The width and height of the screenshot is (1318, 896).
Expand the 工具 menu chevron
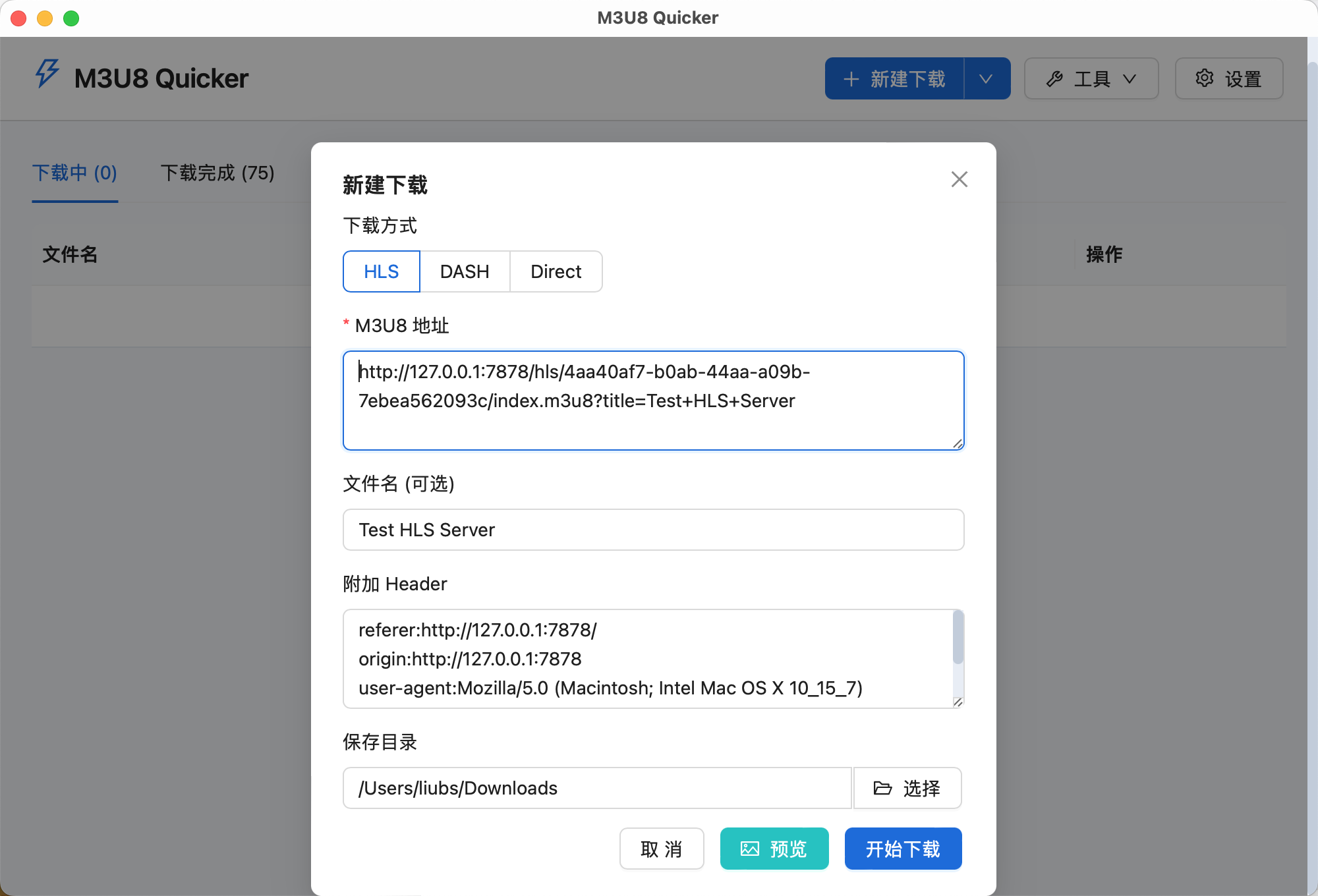coord(1130,79)
